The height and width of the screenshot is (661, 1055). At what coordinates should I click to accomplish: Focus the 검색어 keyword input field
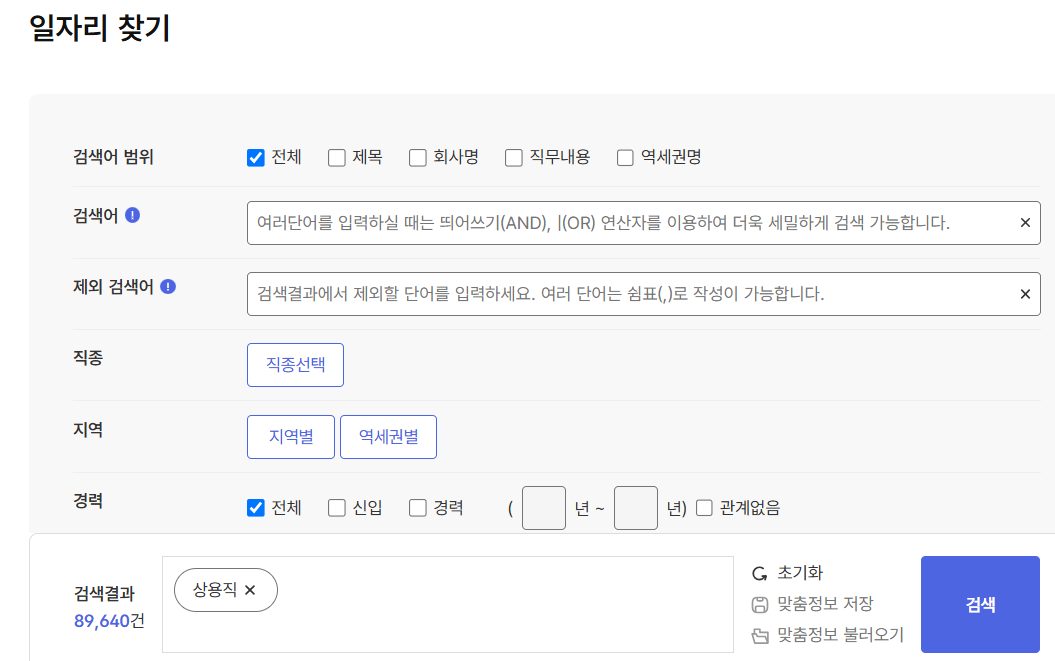(x=643, y=223)
